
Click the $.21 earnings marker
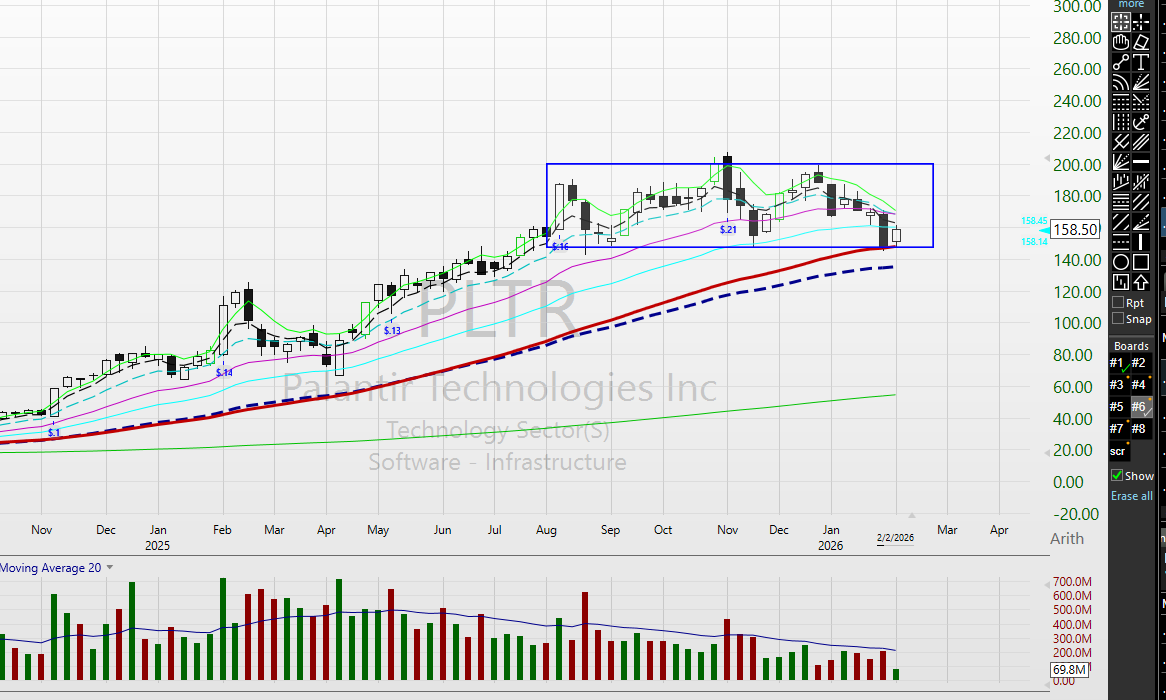(x=728, y=229)
